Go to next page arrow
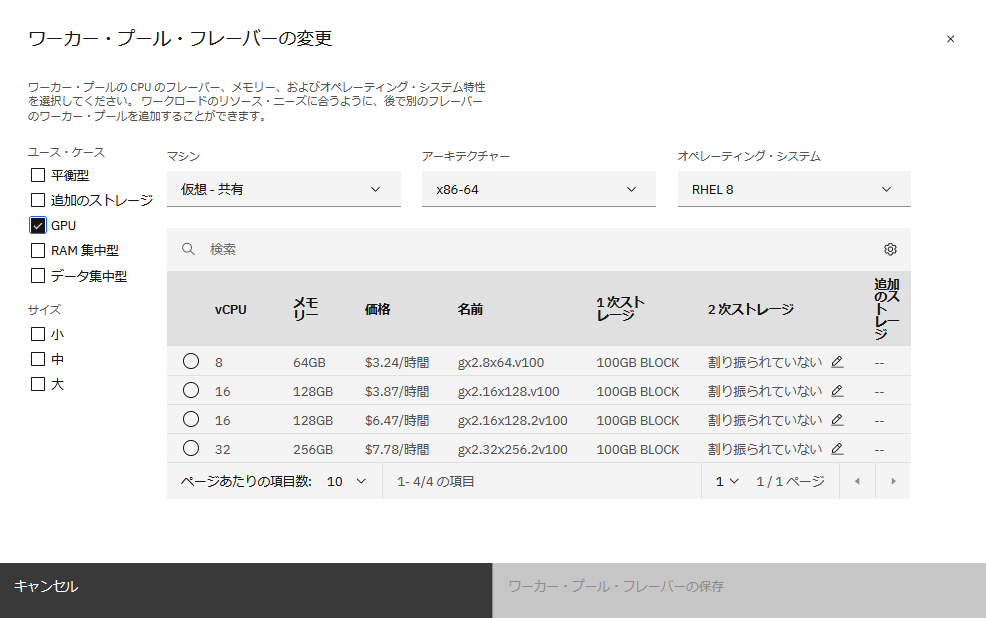 coord(893,482)
